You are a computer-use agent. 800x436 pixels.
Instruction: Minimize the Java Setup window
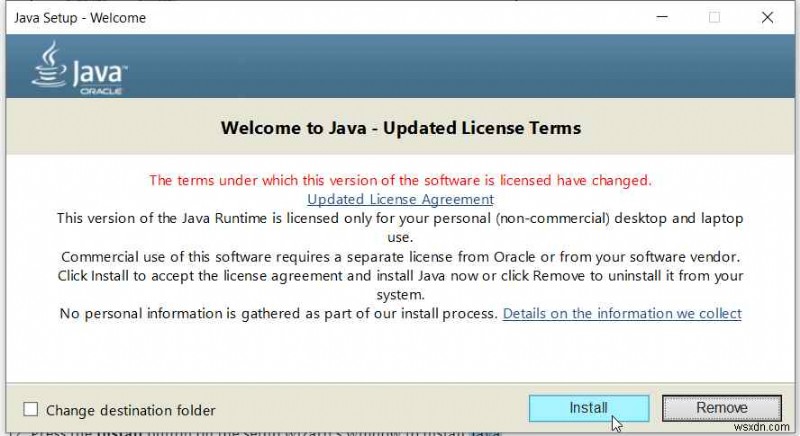662,17
